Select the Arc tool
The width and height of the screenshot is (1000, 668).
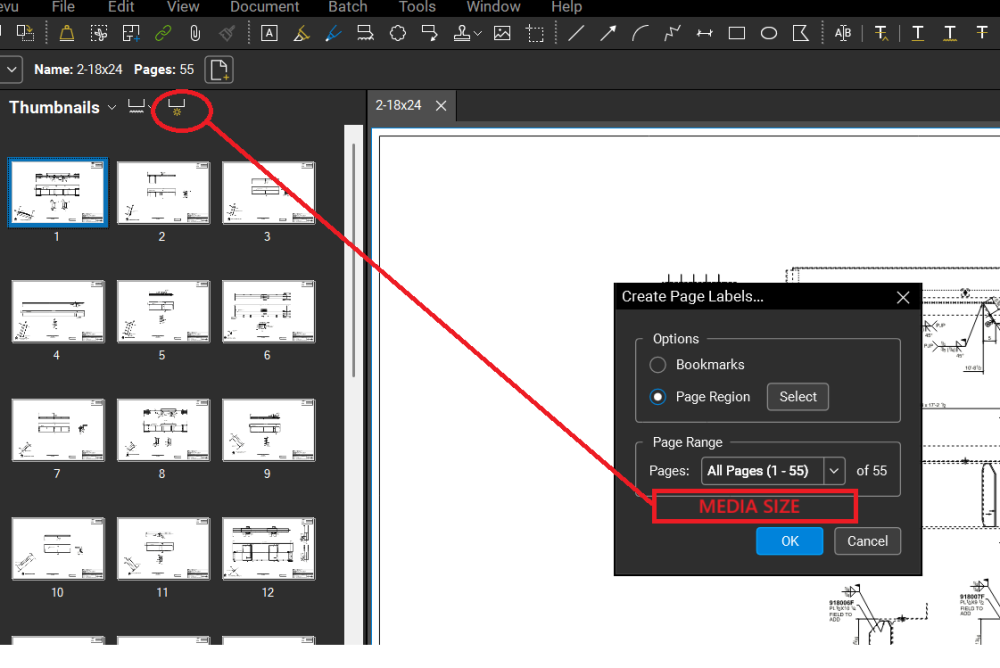640,33
